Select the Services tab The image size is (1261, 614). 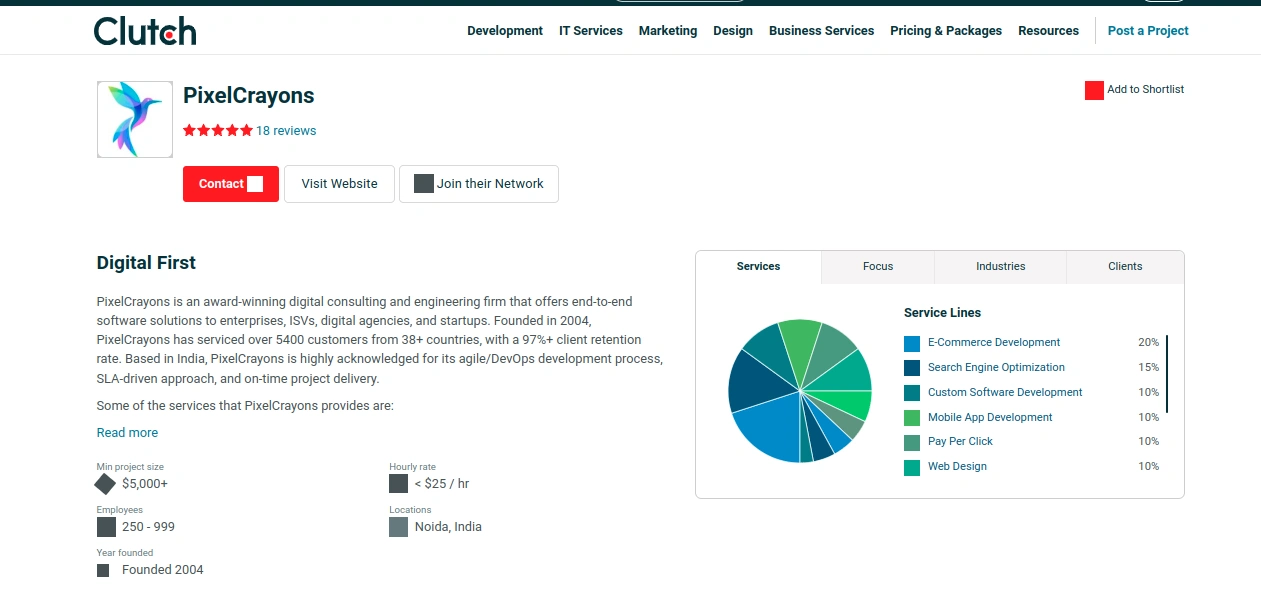pos(759,267)
